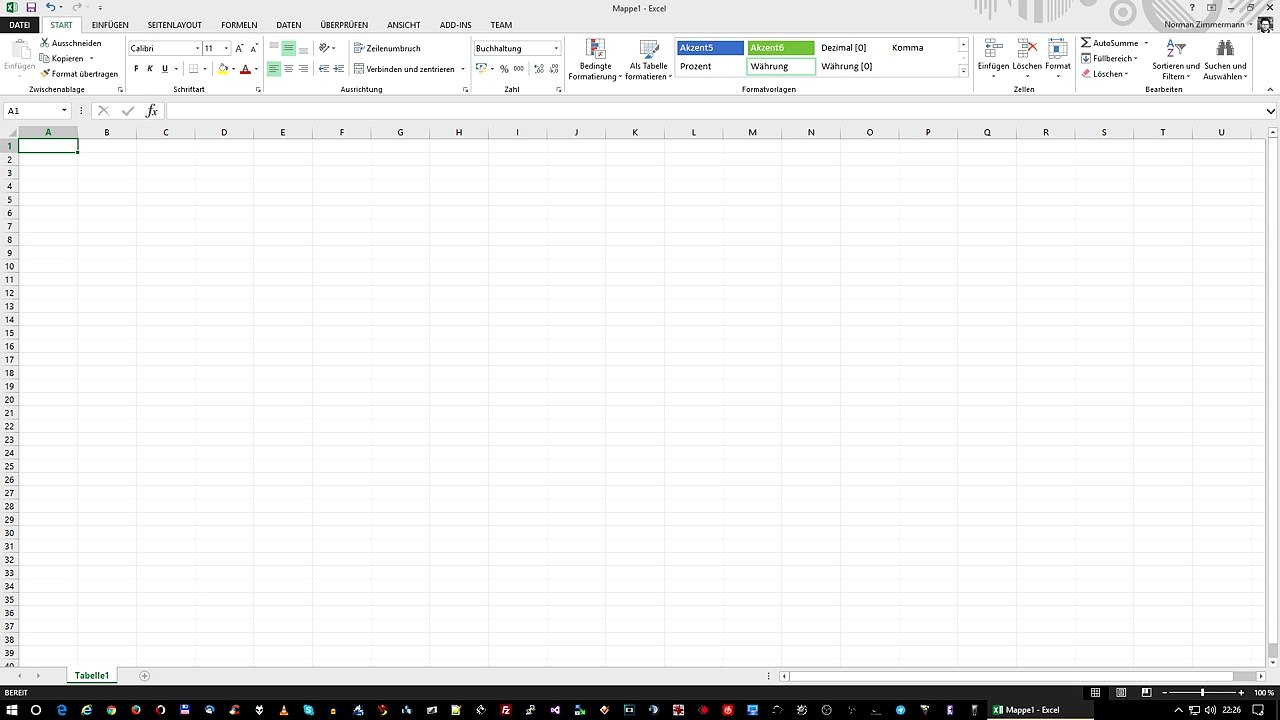Apply the Akzent5 cell style
The height and width of the screenshot is (720, 1280).
(x=710, y=48)
